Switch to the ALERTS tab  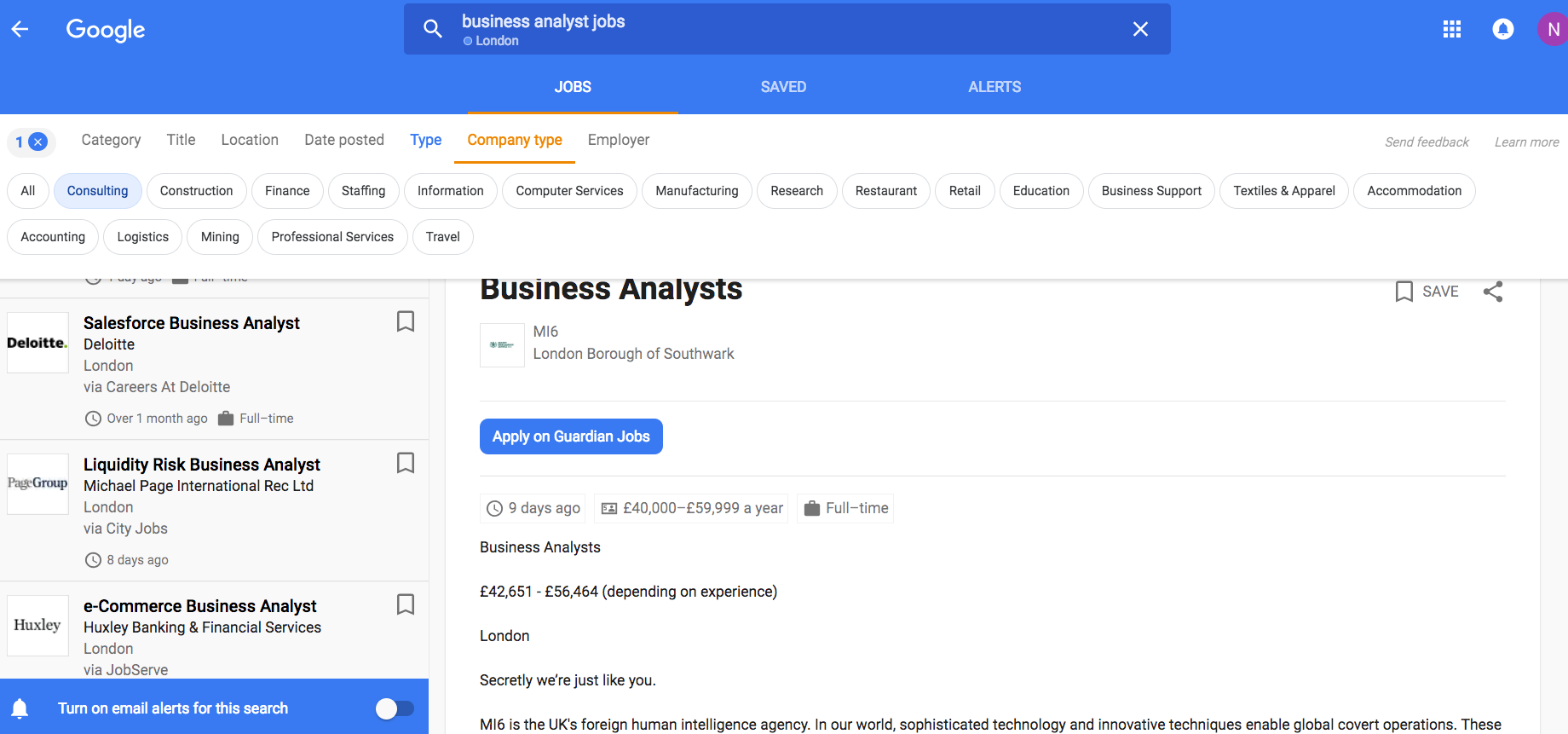[994, 87]
